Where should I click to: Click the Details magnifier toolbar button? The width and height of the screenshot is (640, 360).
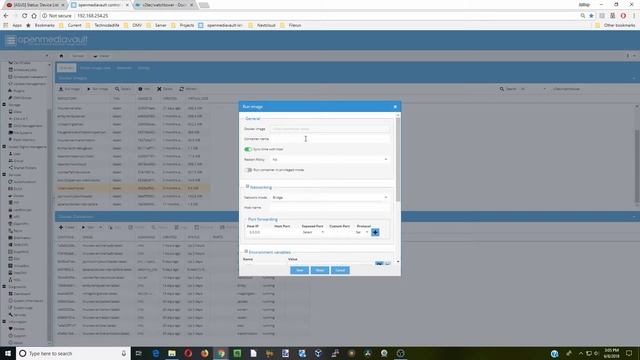[123, 89]
